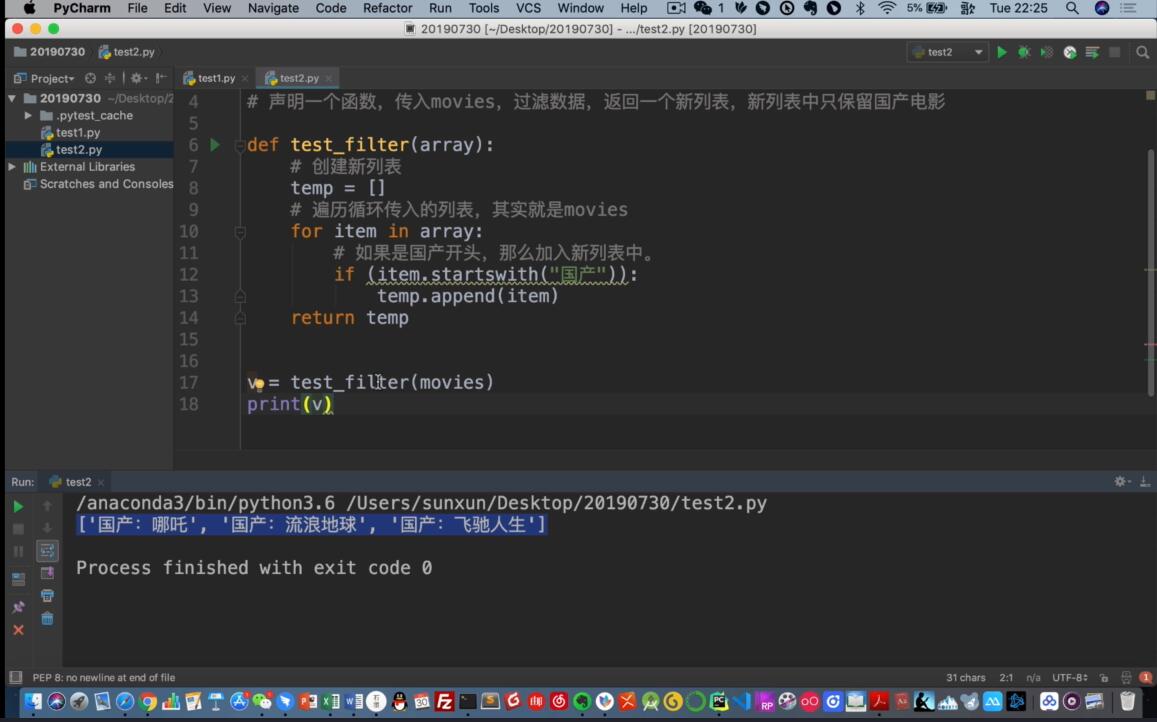Open the VCS menu

528,8
